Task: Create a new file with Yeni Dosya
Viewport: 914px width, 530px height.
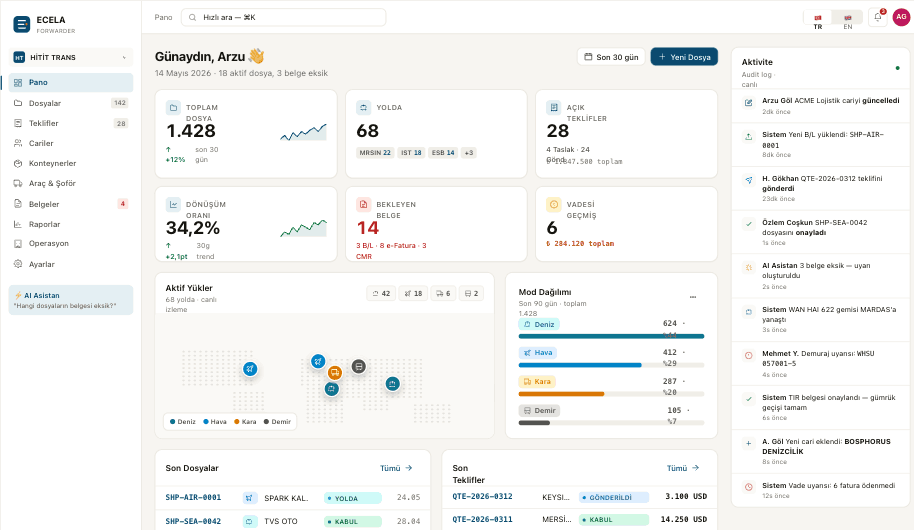Action: pyautogui.click(x=684, y=57)
